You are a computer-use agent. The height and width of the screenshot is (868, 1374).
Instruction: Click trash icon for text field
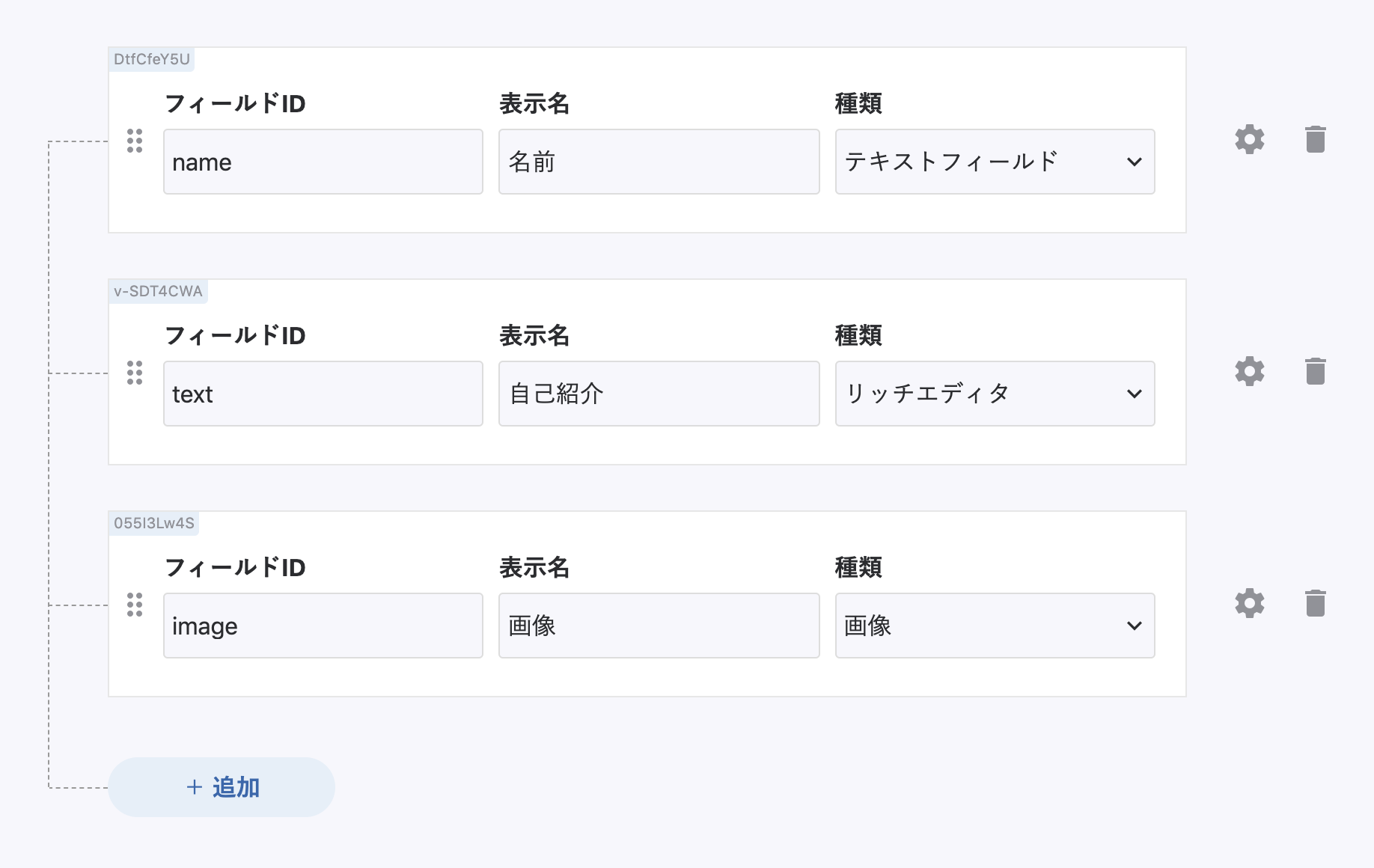tap(1315, 372)
